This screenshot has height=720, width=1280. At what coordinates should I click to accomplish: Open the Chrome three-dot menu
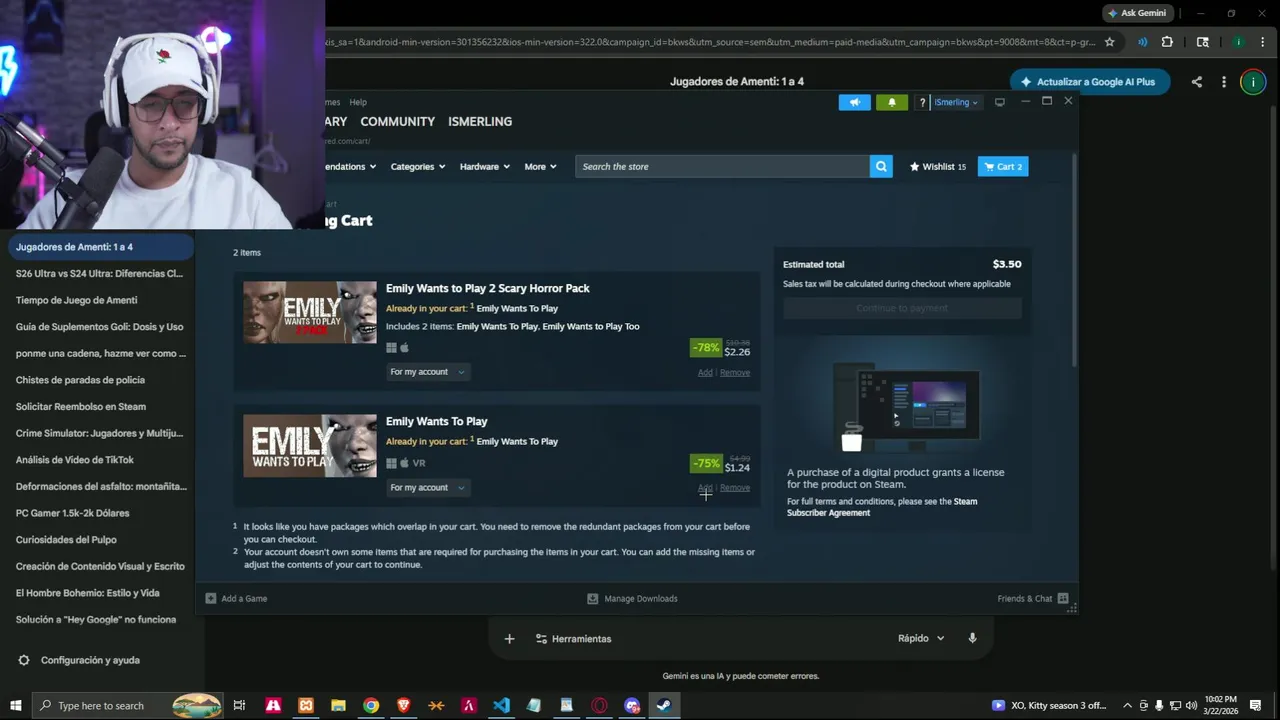click(1263, 42)
